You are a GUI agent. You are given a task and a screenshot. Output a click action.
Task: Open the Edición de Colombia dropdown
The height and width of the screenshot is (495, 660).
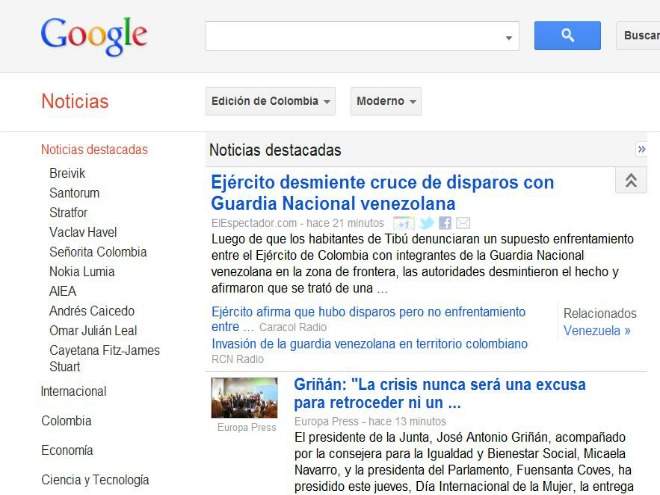(270, 101)
